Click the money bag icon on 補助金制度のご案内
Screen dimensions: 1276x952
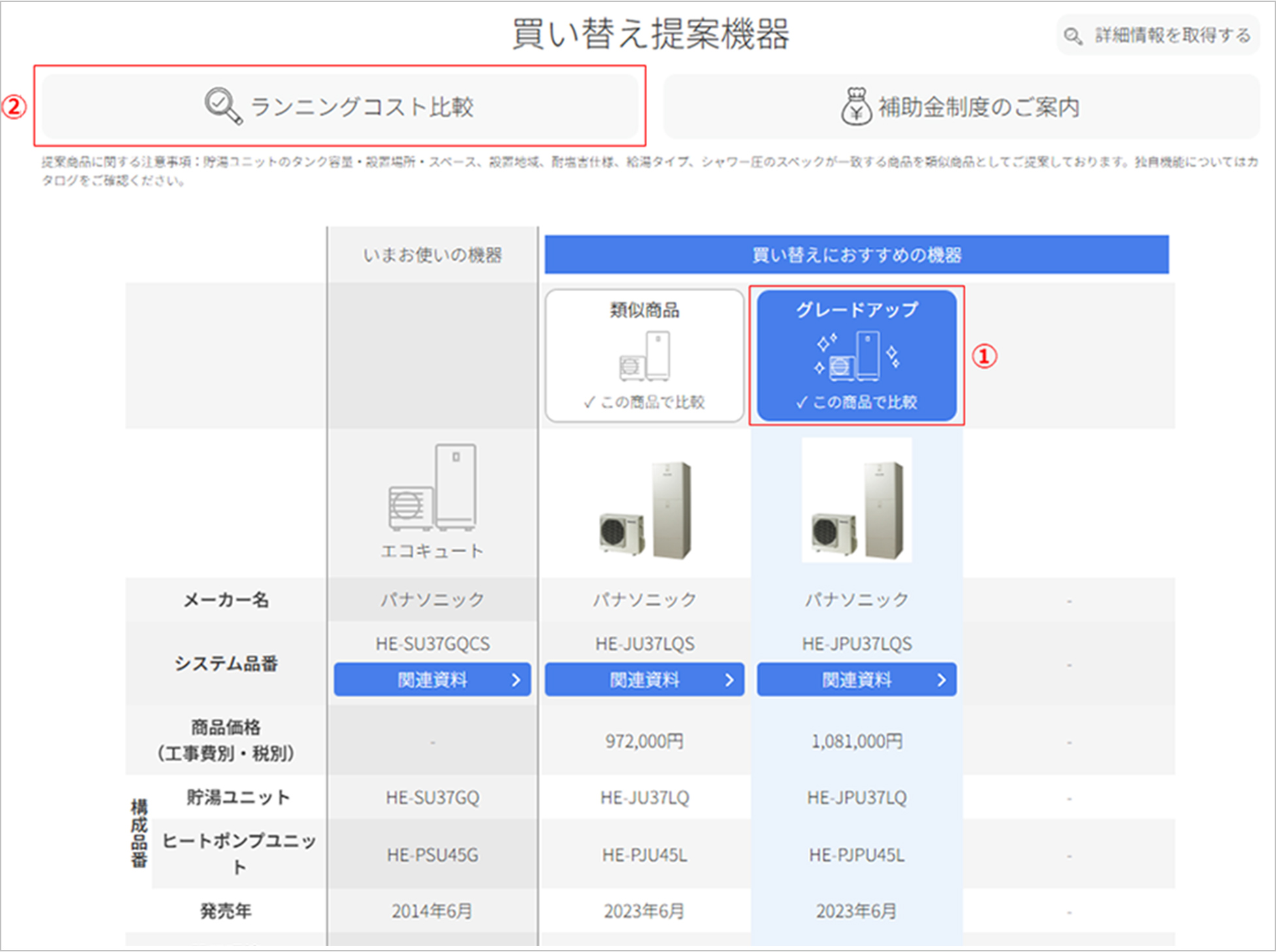(x=855, y=106)
